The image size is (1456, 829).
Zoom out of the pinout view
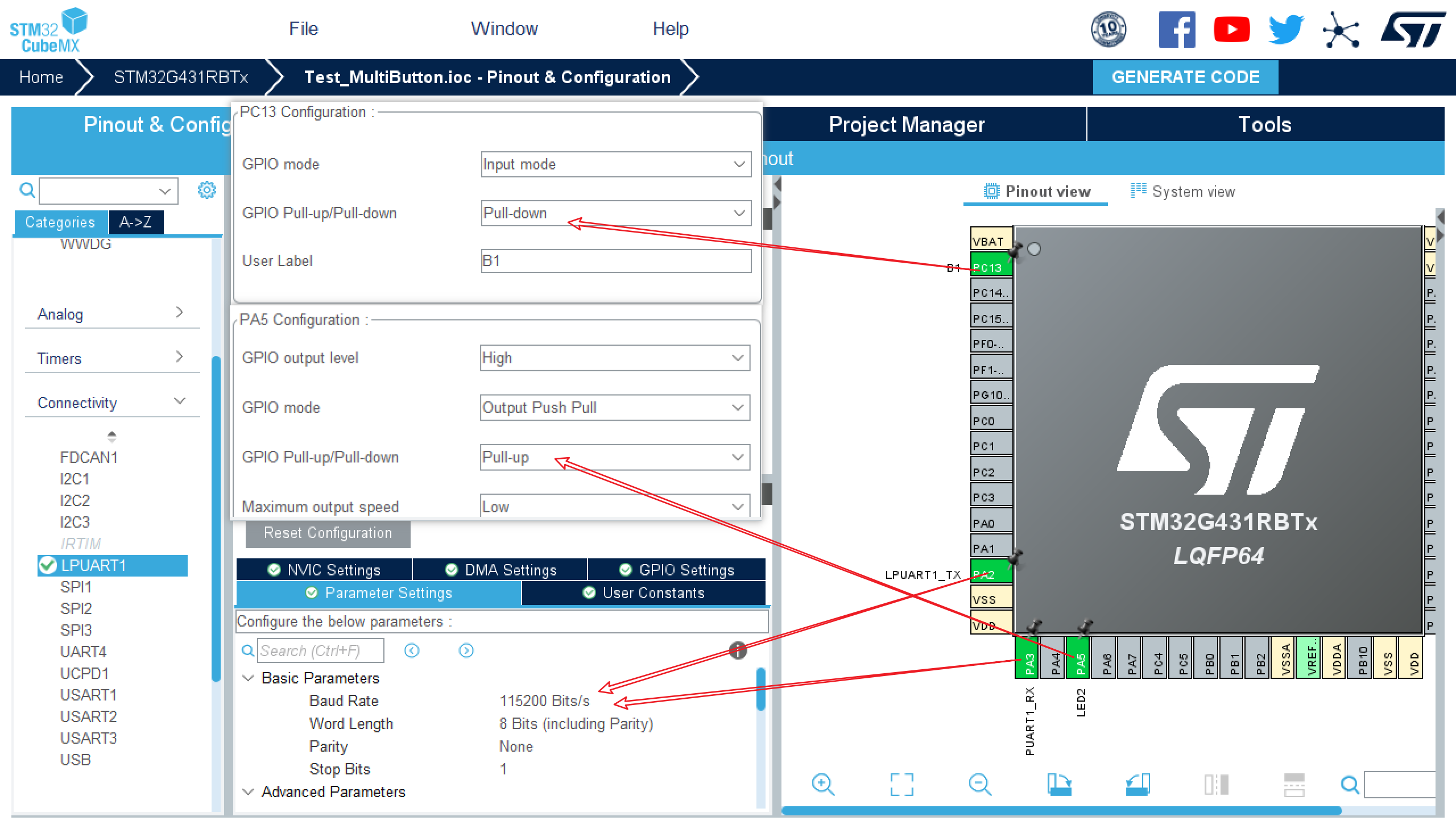(980, 785)
